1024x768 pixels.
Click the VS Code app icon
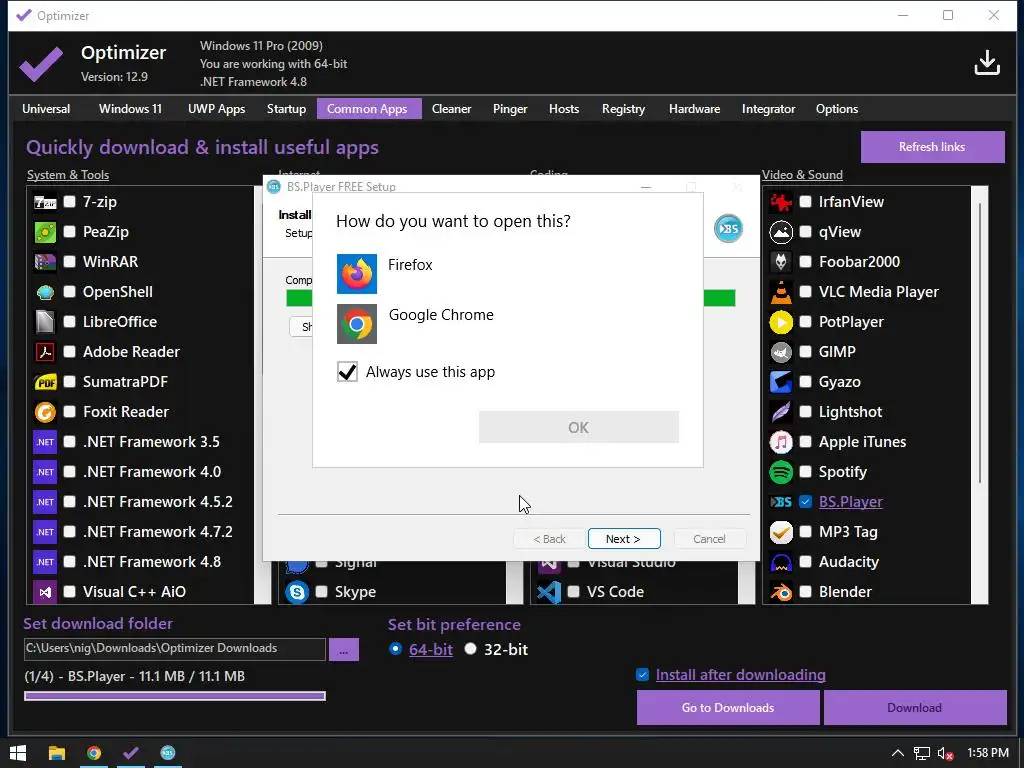point(549,592)
